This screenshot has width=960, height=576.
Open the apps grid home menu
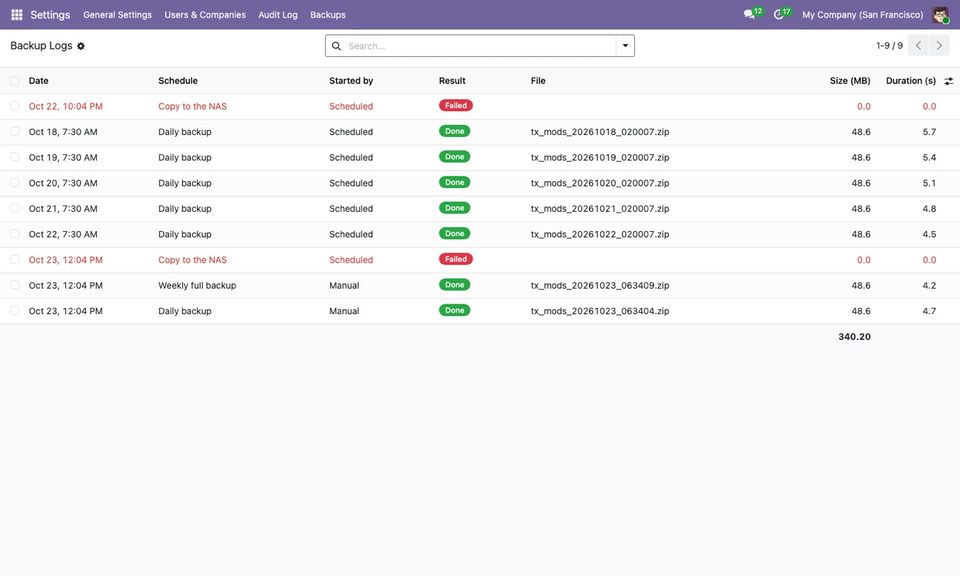(x=17, y=15)
